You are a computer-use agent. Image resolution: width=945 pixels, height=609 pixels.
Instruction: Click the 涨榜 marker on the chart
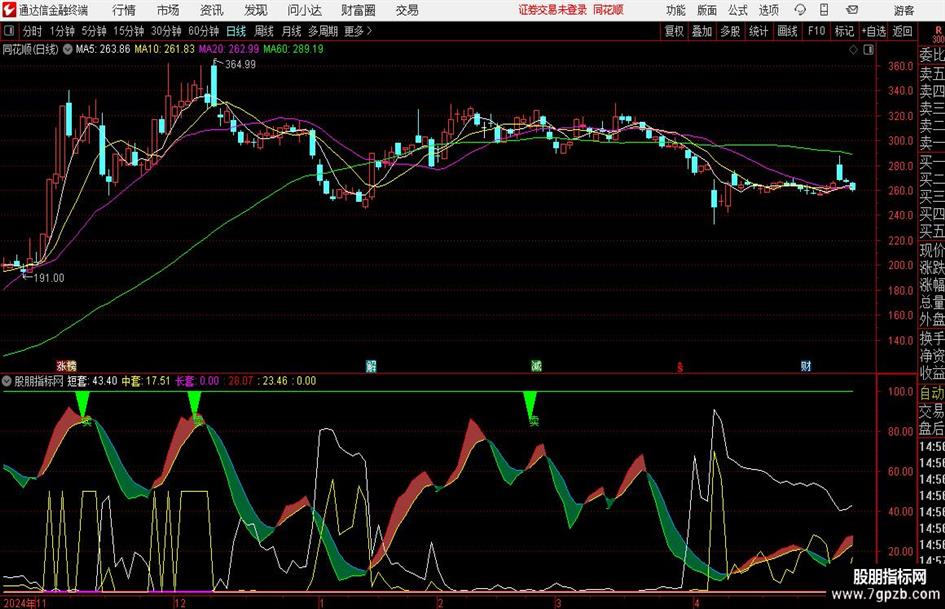point(66,365)
